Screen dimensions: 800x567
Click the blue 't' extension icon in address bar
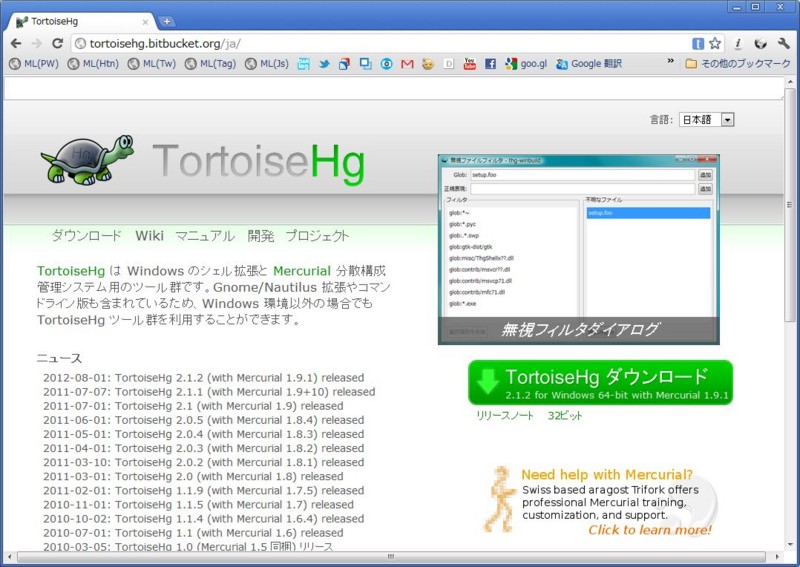tap(698, 44)
